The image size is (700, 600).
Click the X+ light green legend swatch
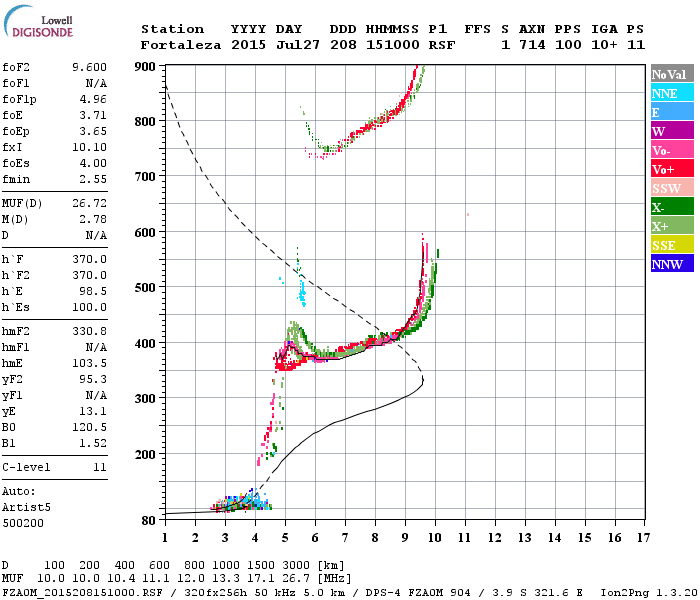pos(672,226)
